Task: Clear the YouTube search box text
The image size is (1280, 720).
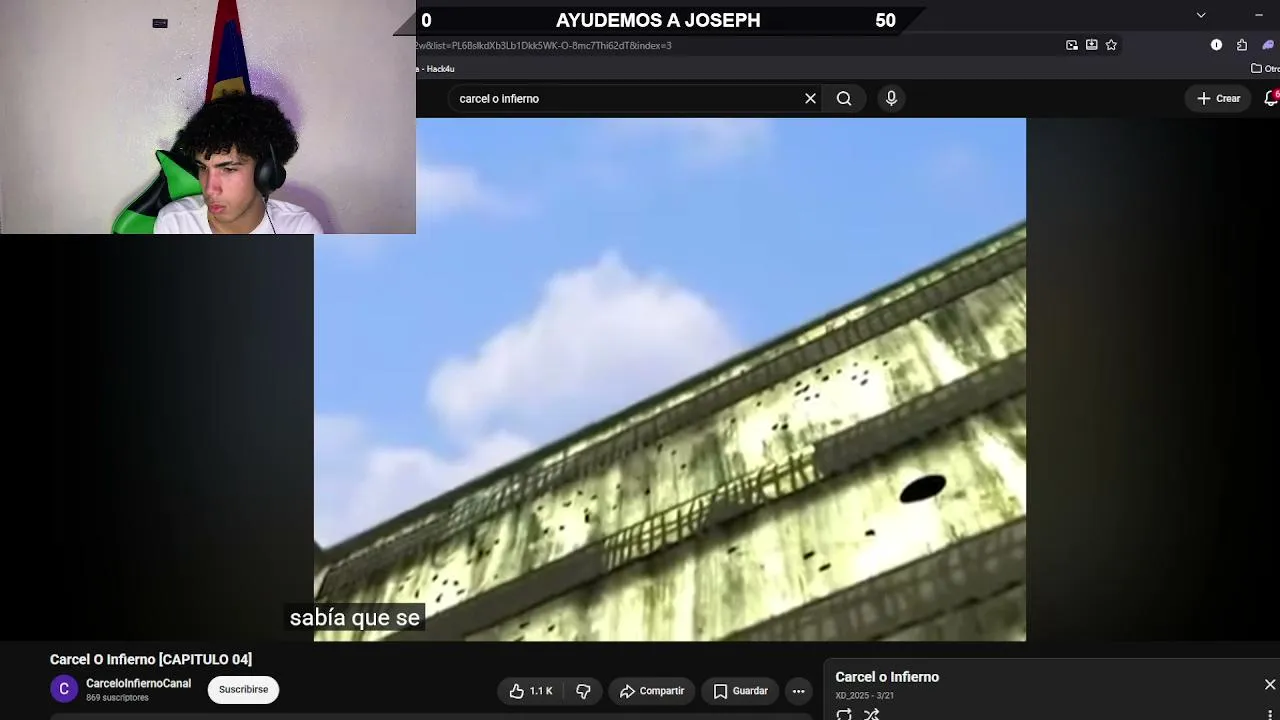Action: tap(810, 98)
